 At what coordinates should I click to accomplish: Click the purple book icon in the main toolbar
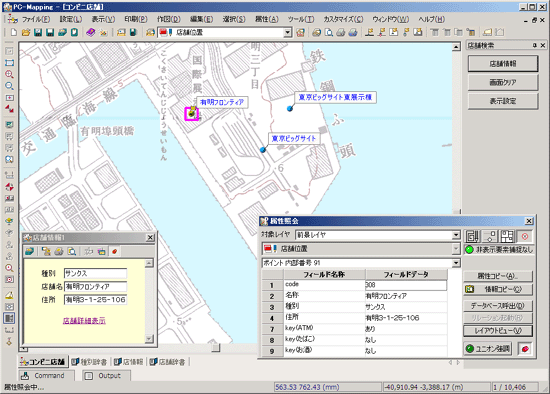(90, 33)
